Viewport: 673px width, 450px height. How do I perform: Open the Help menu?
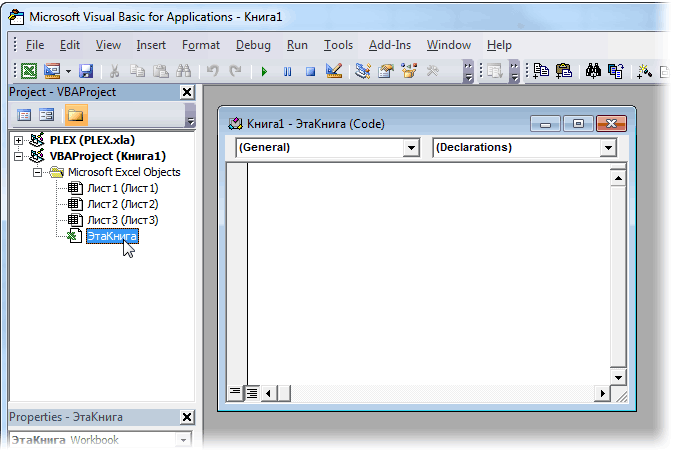[x=499, y=45]
